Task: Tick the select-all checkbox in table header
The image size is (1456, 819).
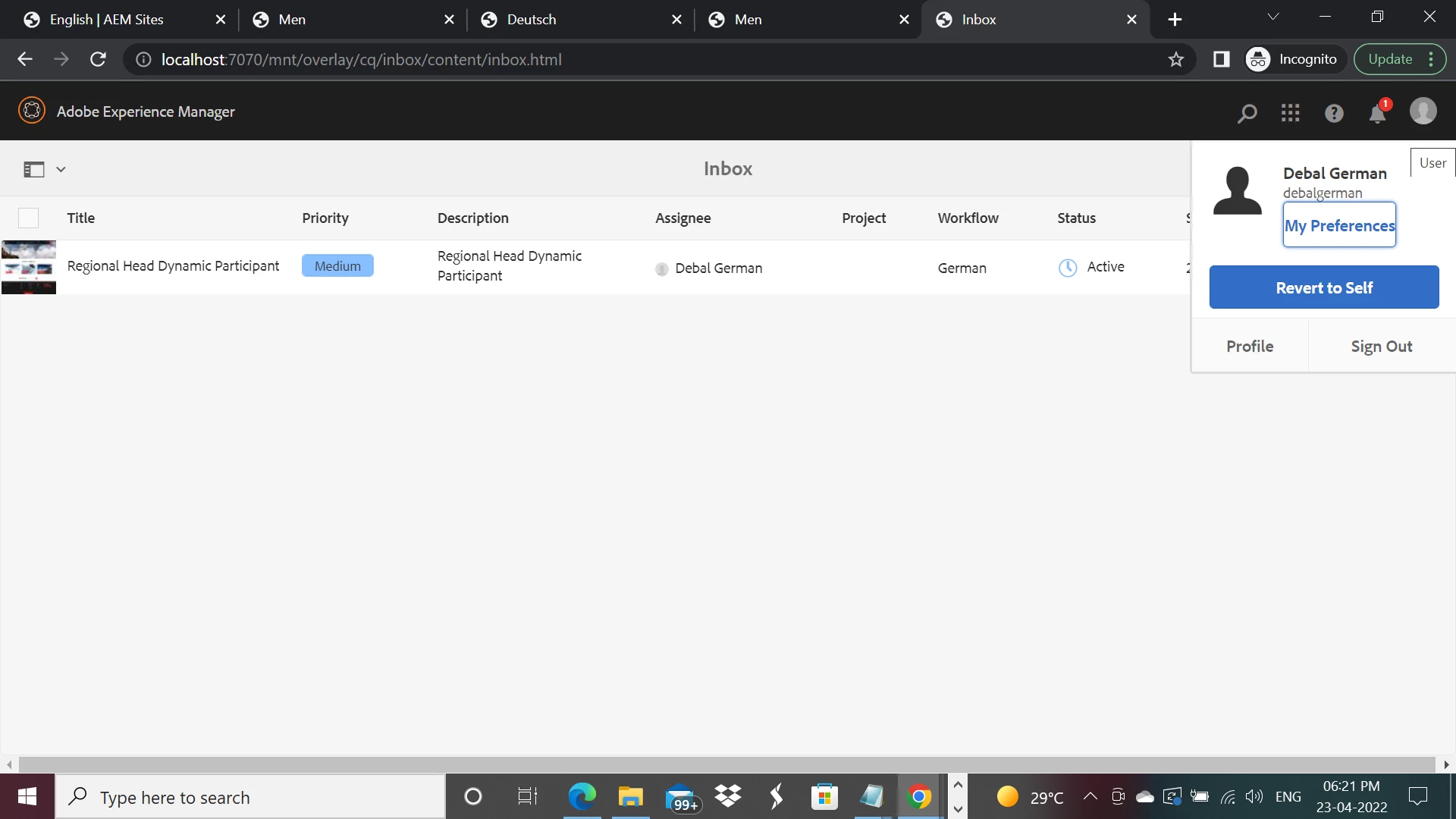Action: [x=28, y=218]
